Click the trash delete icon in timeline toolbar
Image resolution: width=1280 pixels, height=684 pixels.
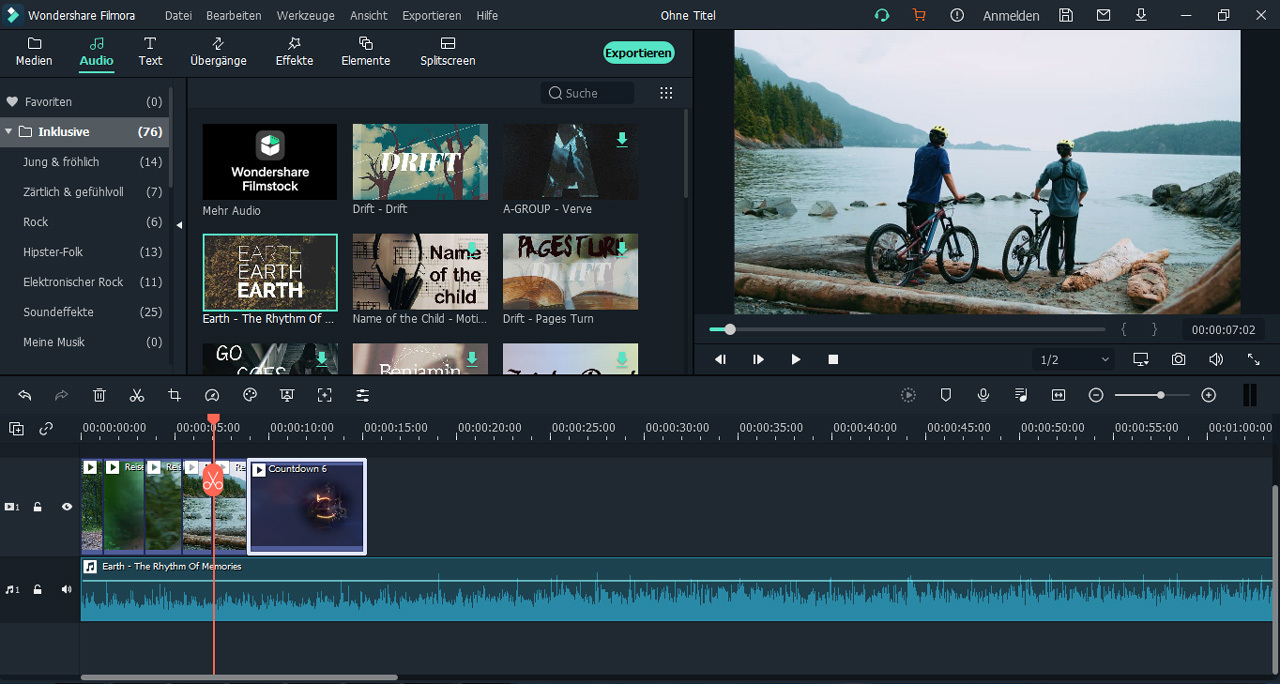(x=99, y=396)
